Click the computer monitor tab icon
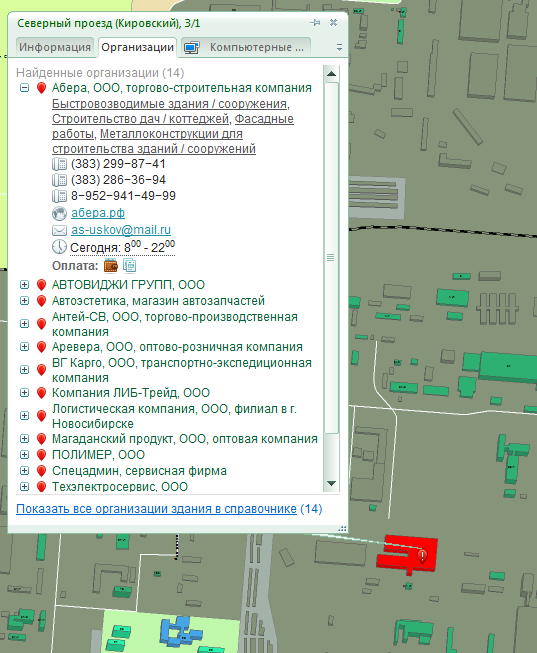The width and height of the screenshot is (537, 653). click(192, 47)
